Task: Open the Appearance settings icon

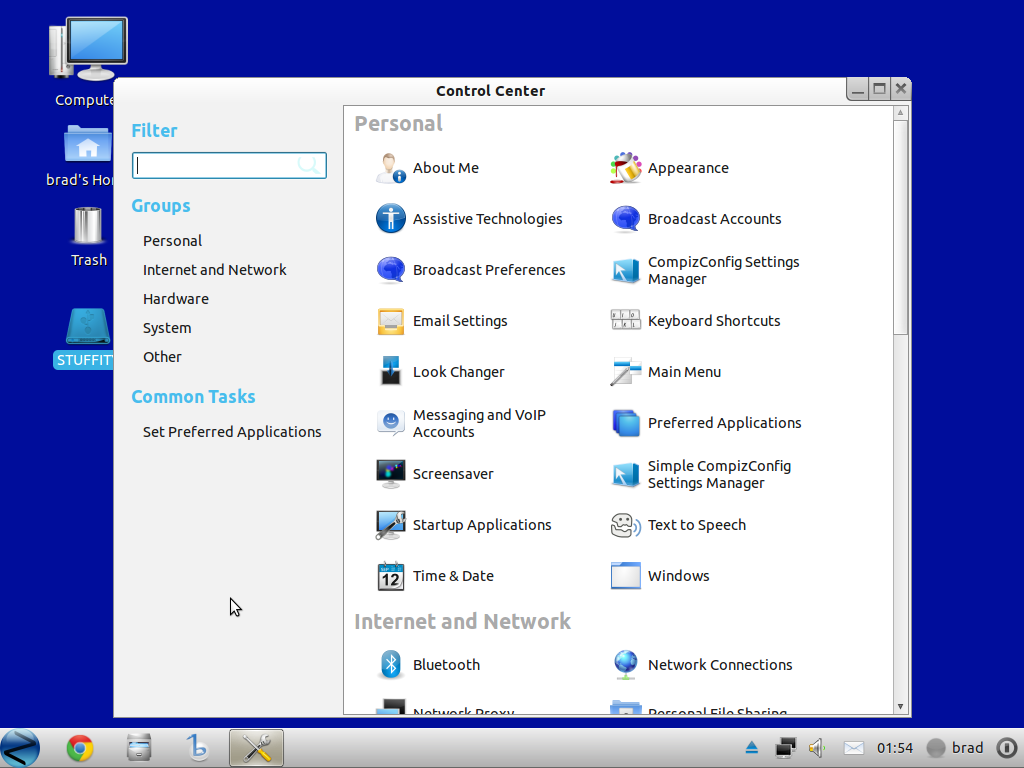Action: click(626, 168)
